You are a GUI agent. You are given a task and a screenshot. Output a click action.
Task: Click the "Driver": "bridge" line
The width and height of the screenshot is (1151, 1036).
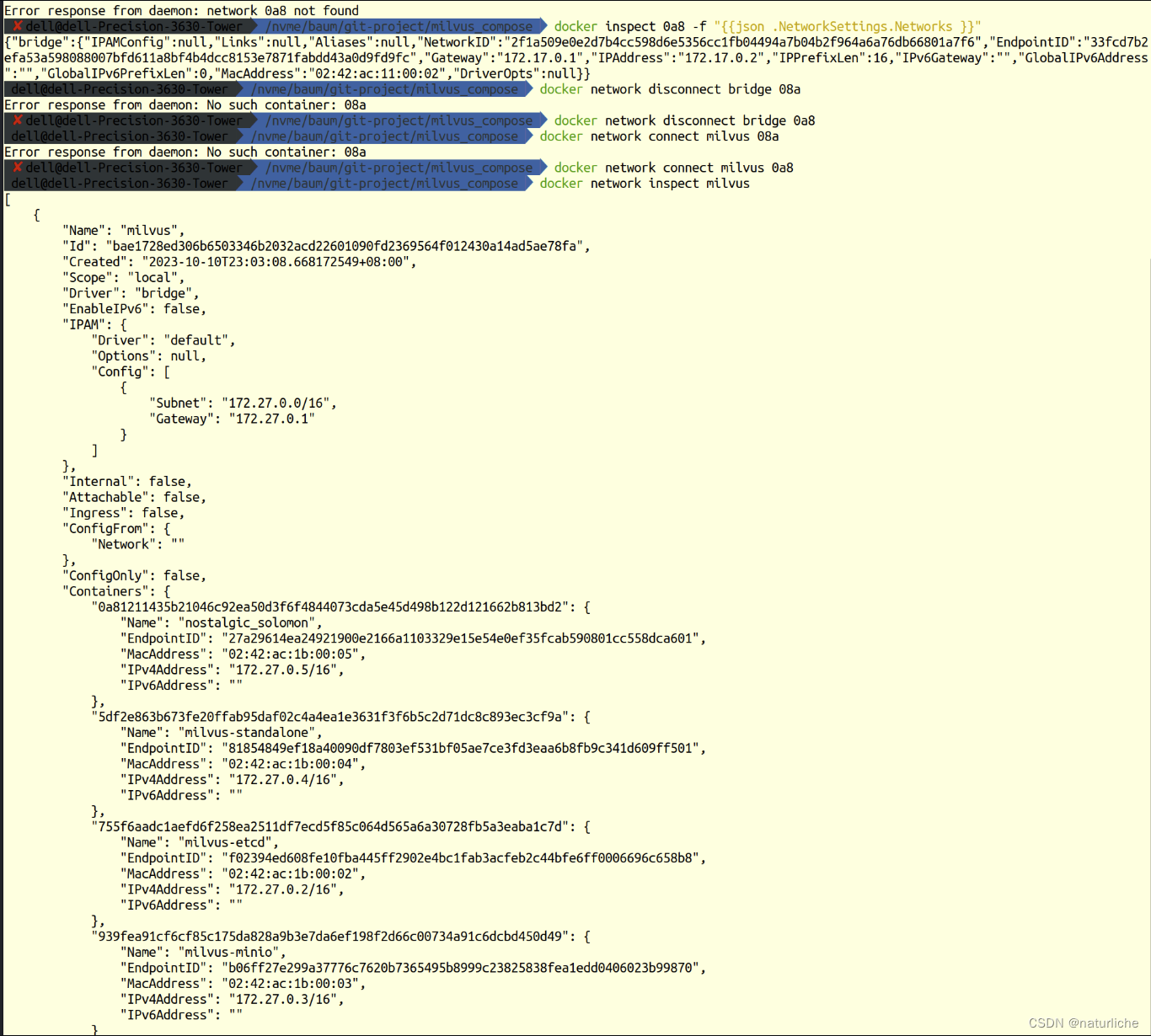coord(131,293)
